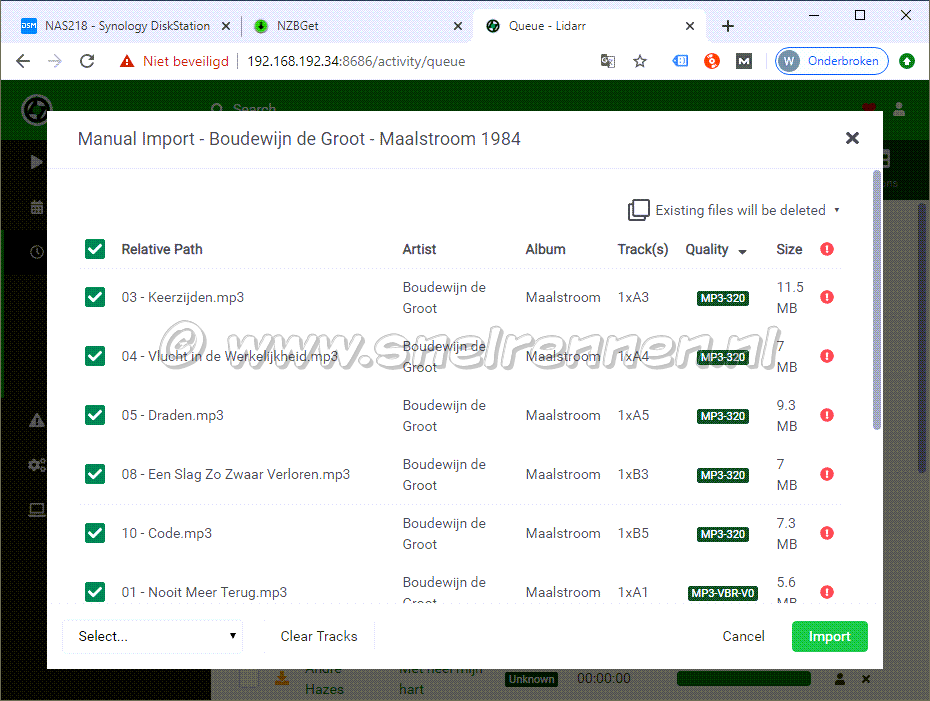
Task: Open a new browser tab
Action: 728,26
